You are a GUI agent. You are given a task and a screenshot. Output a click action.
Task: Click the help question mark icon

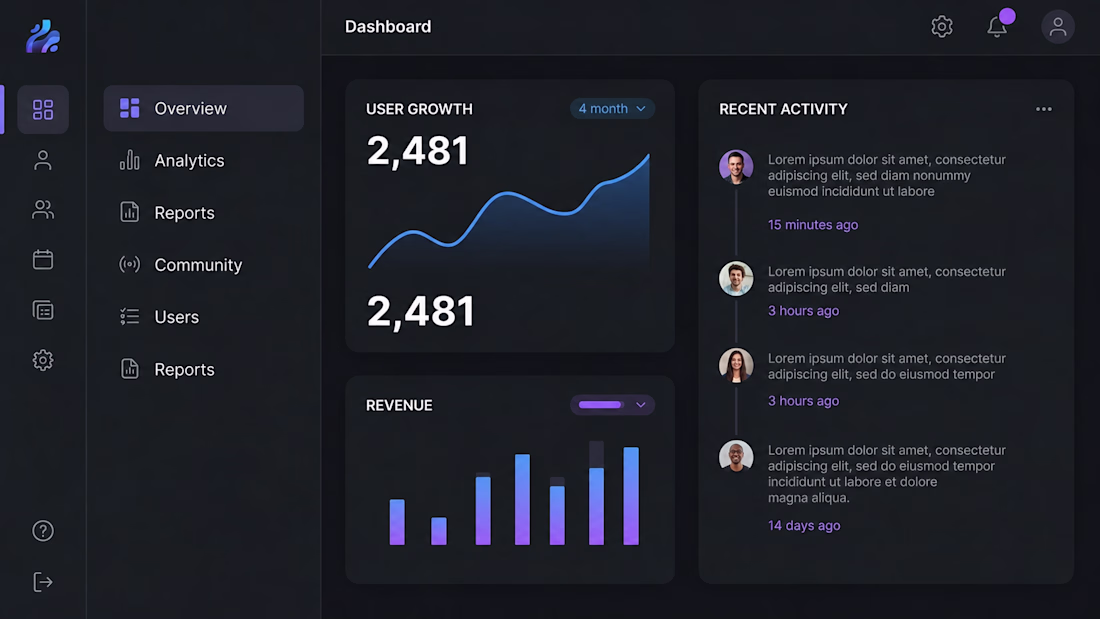tap(43, 531)
